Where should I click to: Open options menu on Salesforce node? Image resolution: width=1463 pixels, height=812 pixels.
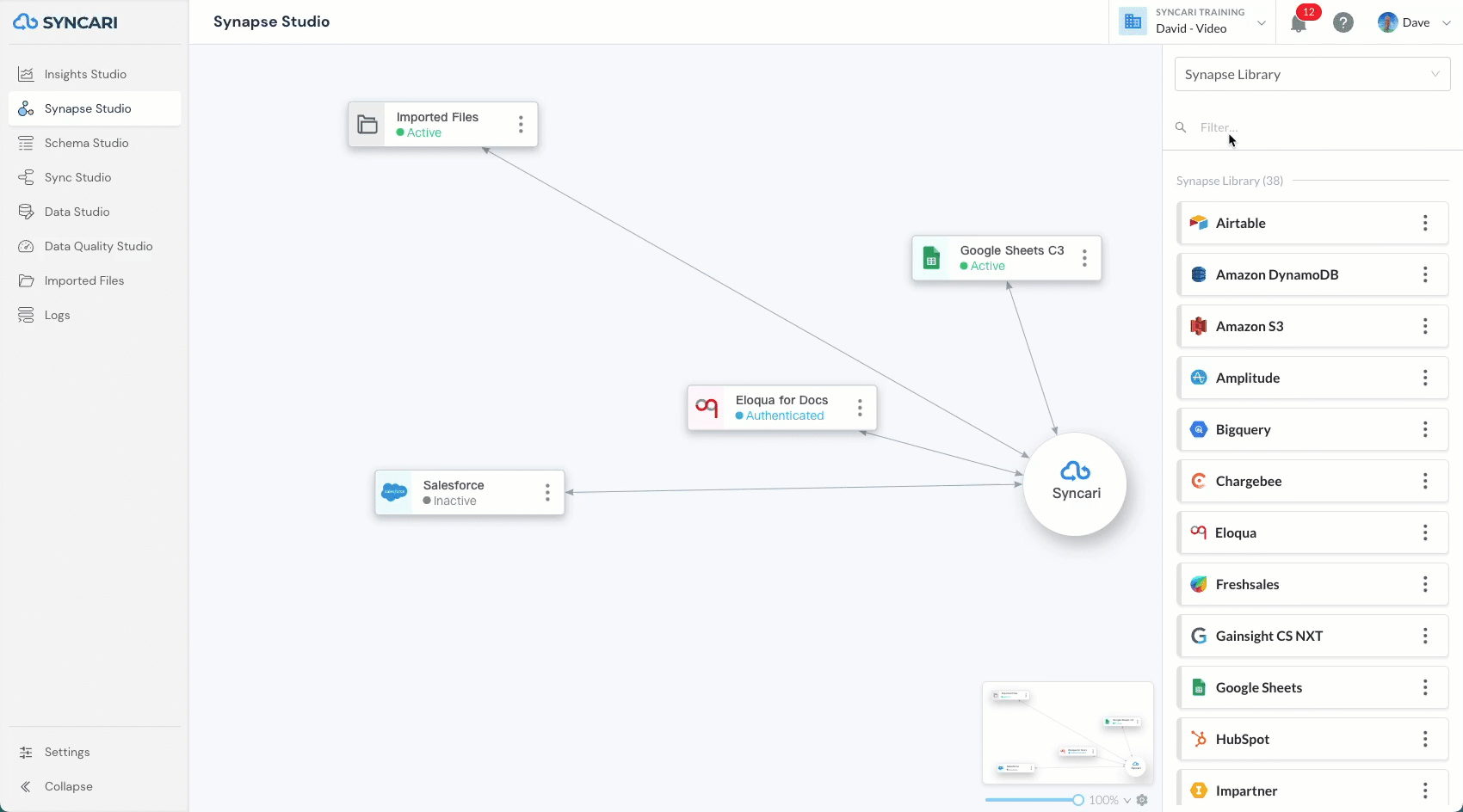[547, 492]
